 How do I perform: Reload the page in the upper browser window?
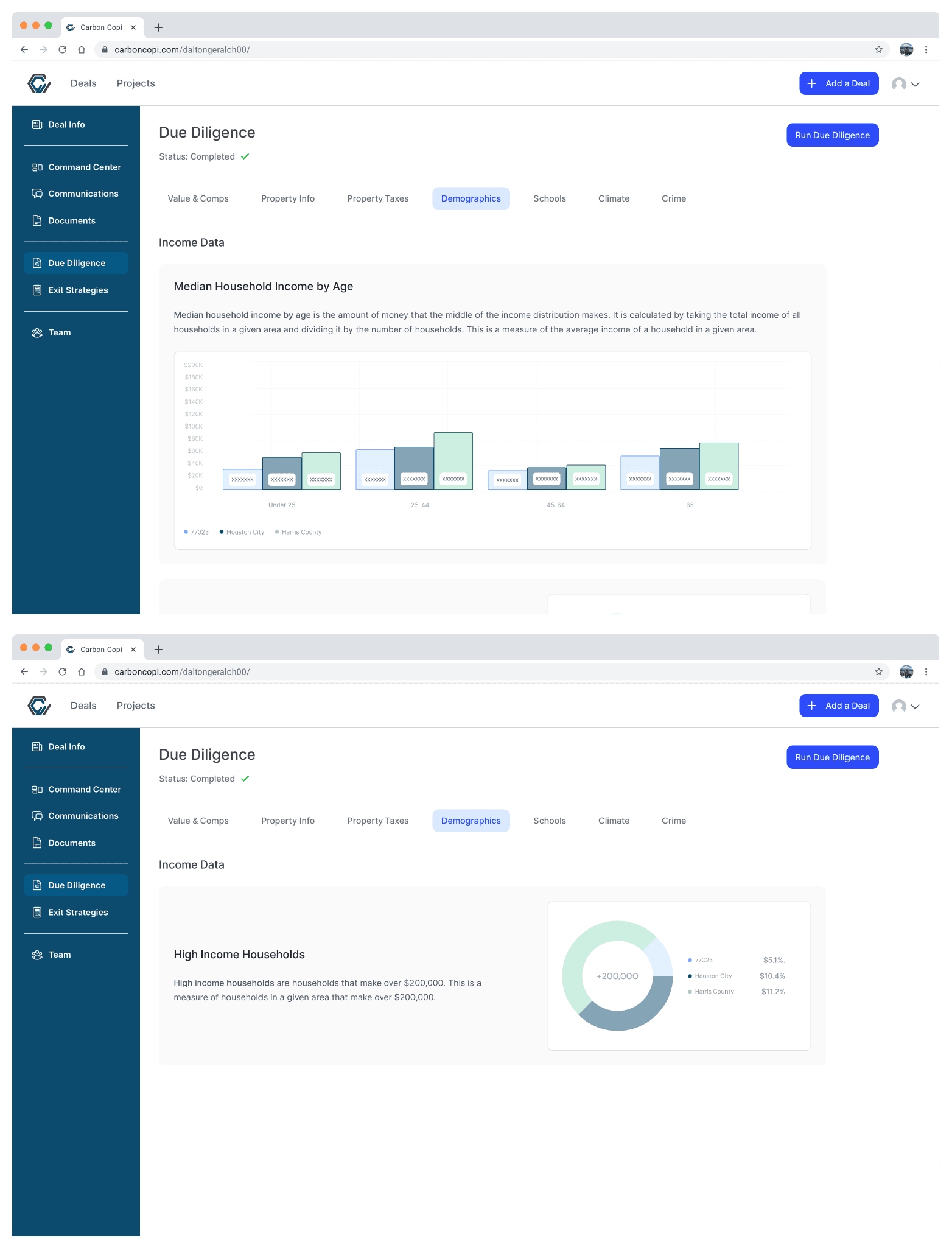pyautogui.click(x=62, y=50)
